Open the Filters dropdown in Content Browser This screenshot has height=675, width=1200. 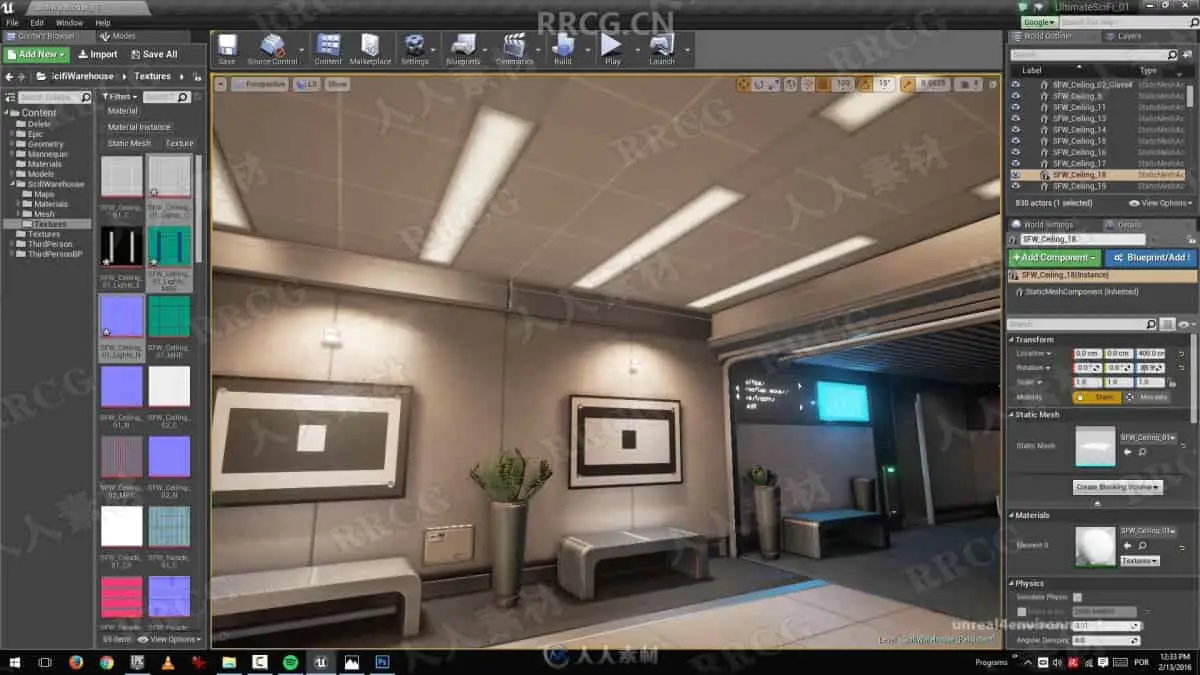point(118,97)
